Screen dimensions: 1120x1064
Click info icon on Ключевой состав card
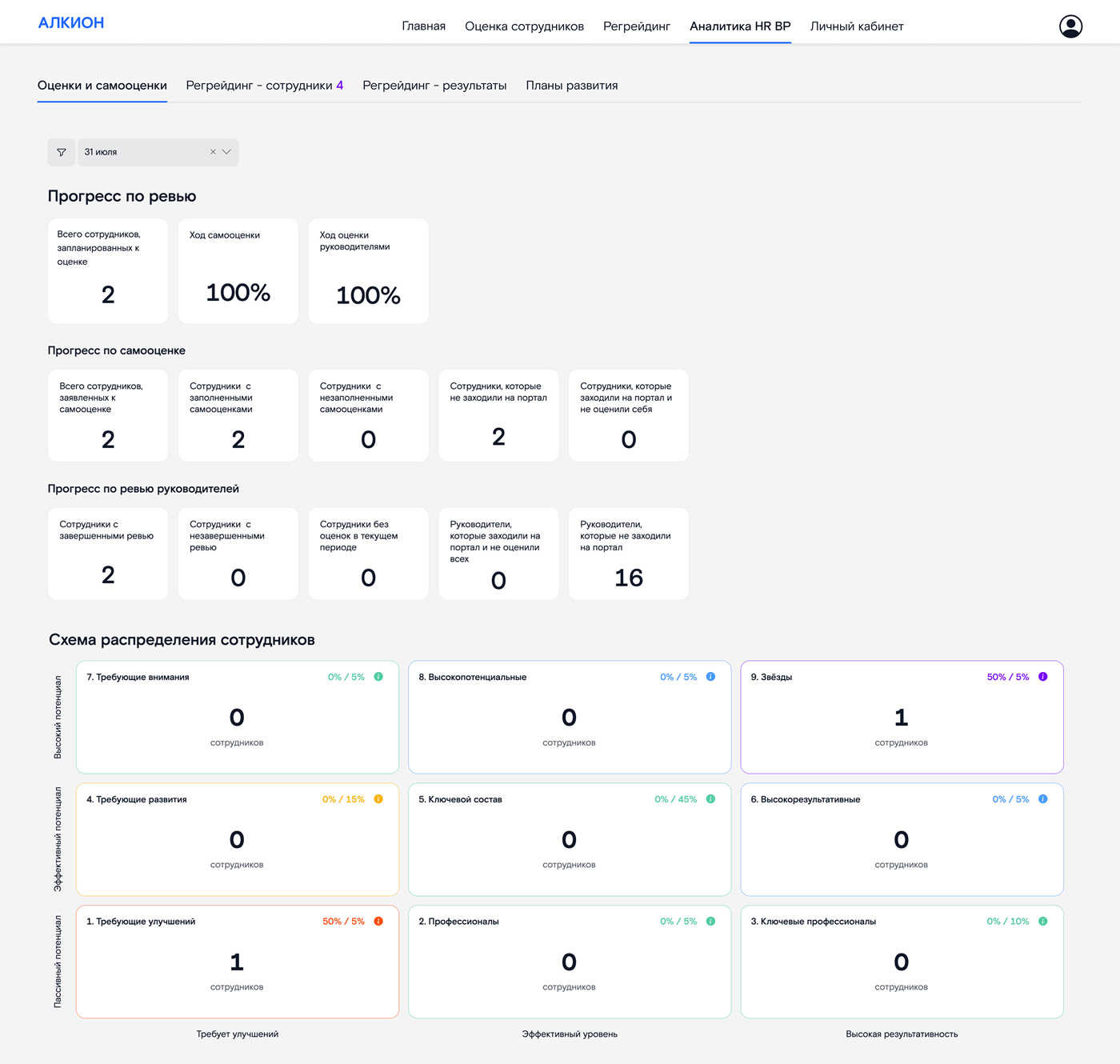(x=710, y=799)
